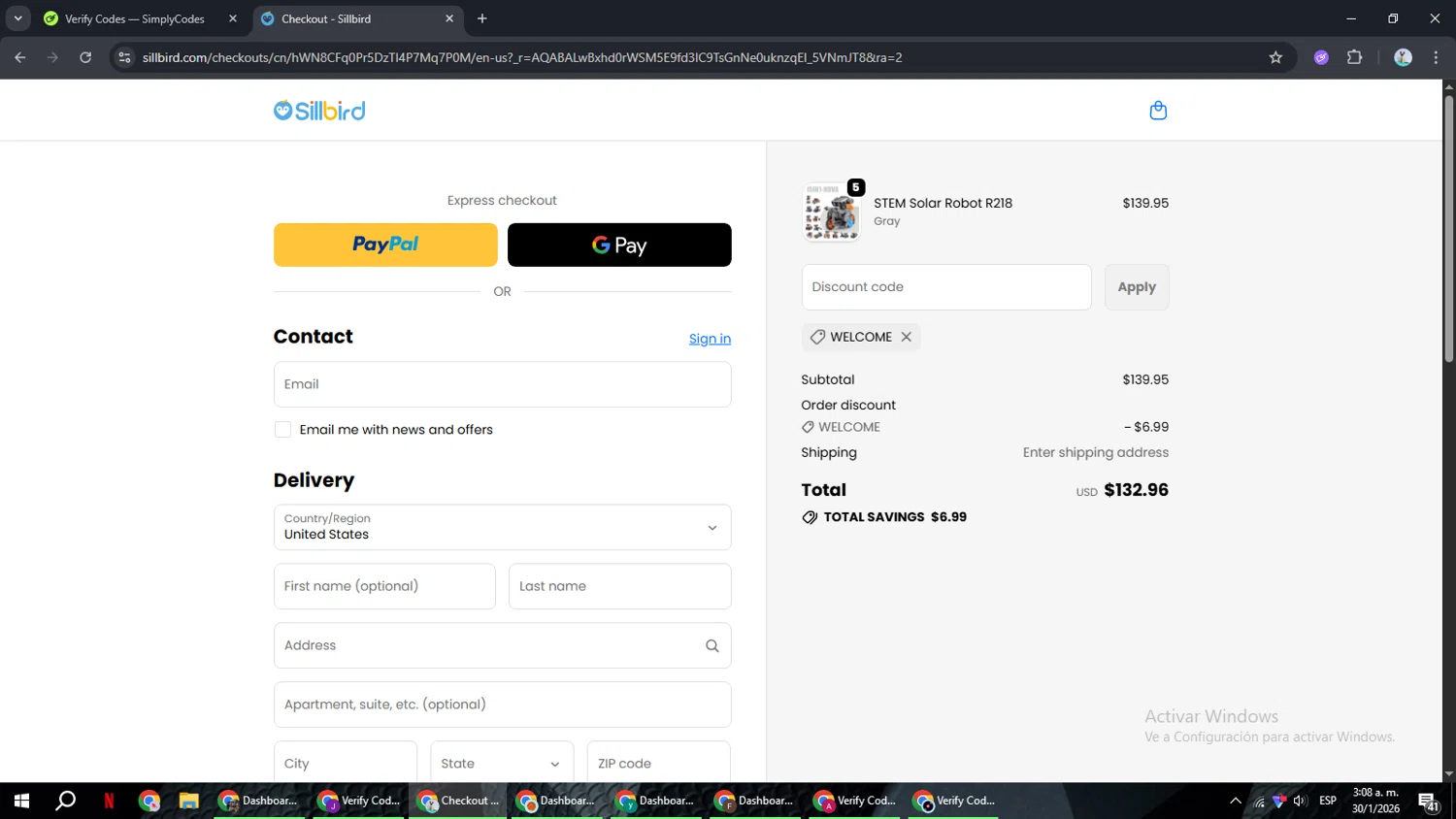Open the purple extension icon in toolbar

click(x=1321, y=57)
